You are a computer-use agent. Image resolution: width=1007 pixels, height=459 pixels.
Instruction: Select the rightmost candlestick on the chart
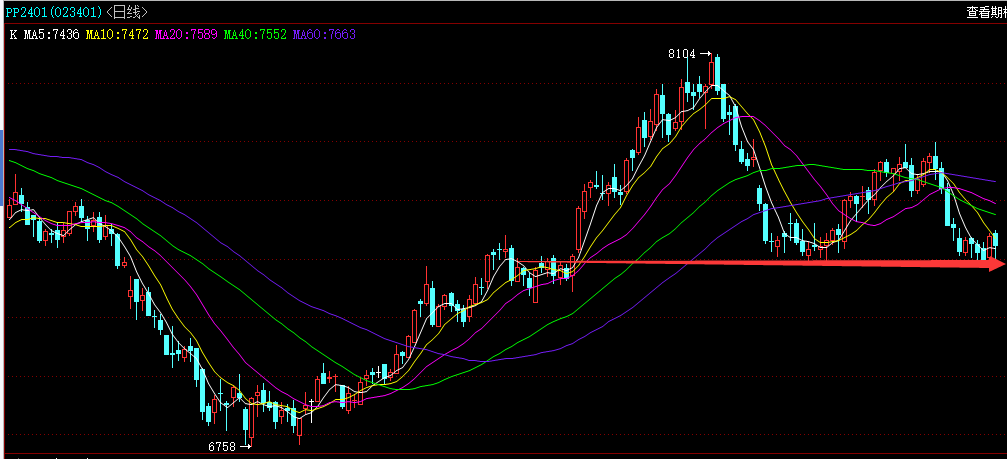click(995, 238)
